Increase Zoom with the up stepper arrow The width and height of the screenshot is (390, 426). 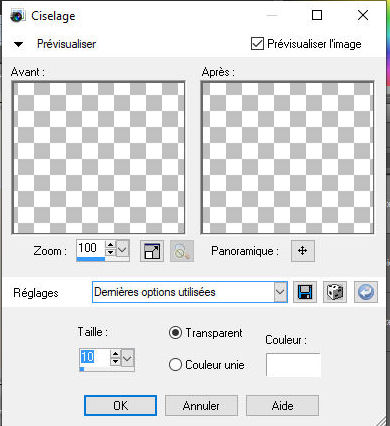(110, 245)
